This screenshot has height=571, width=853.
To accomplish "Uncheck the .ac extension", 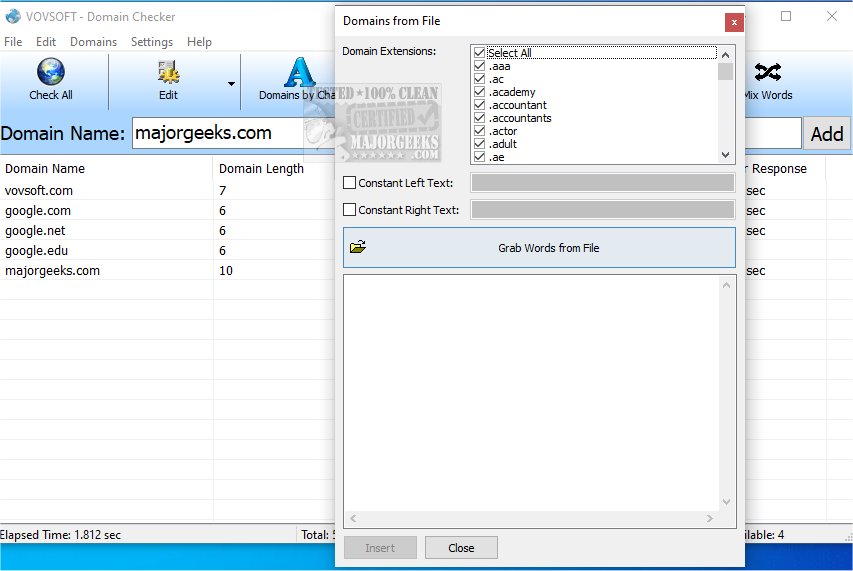I will [479, 79].
